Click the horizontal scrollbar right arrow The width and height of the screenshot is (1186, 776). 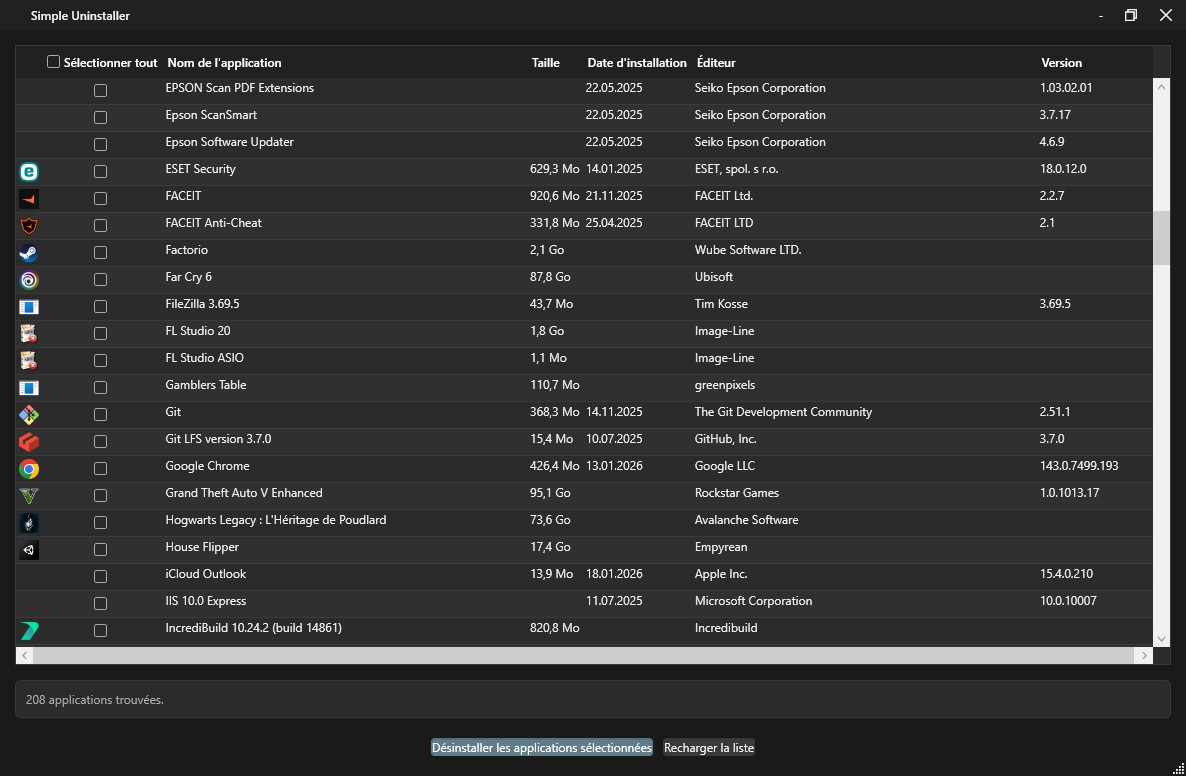tap(1144, 655)
